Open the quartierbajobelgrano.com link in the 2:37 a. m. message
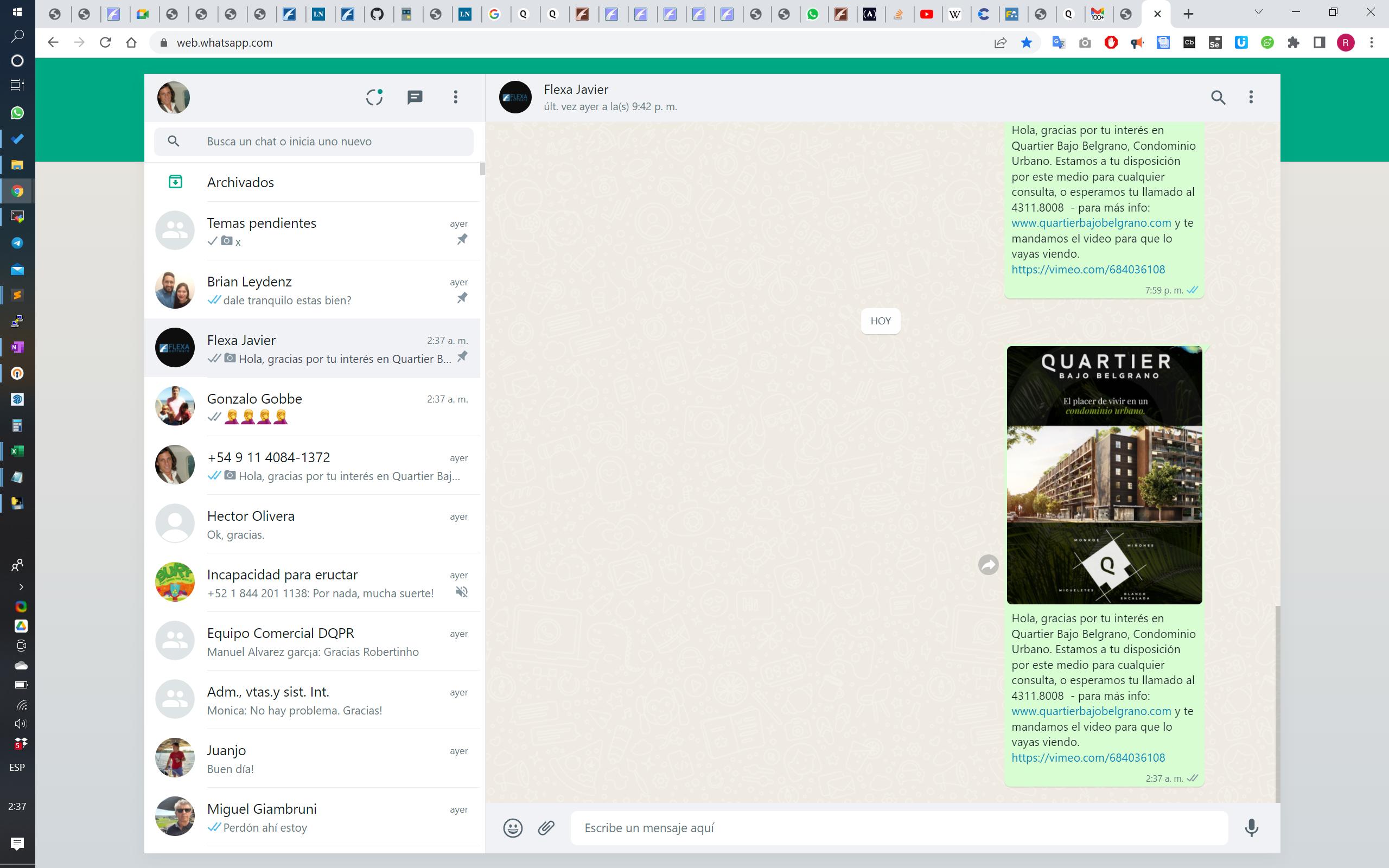The width and height of the screenshot is (1389, 868). (1091, 711)
